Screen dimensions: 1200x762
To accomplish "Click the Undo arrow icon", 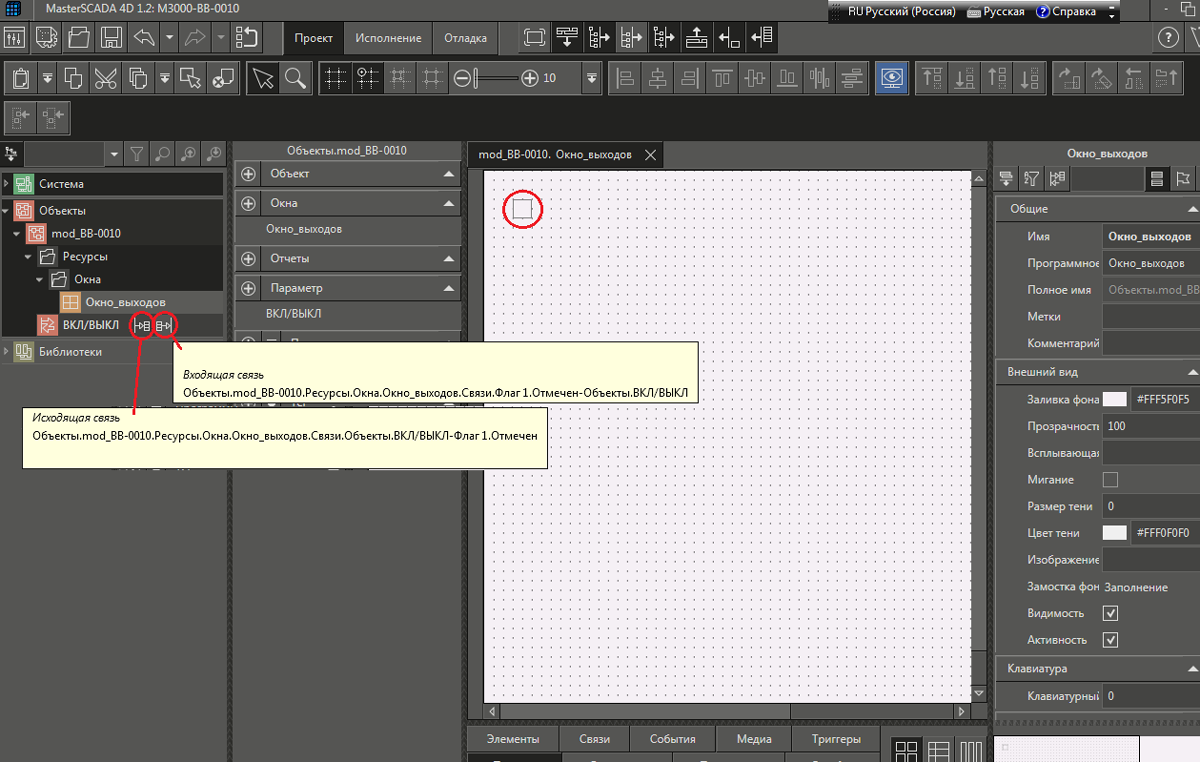I will [x=143, y=38].
